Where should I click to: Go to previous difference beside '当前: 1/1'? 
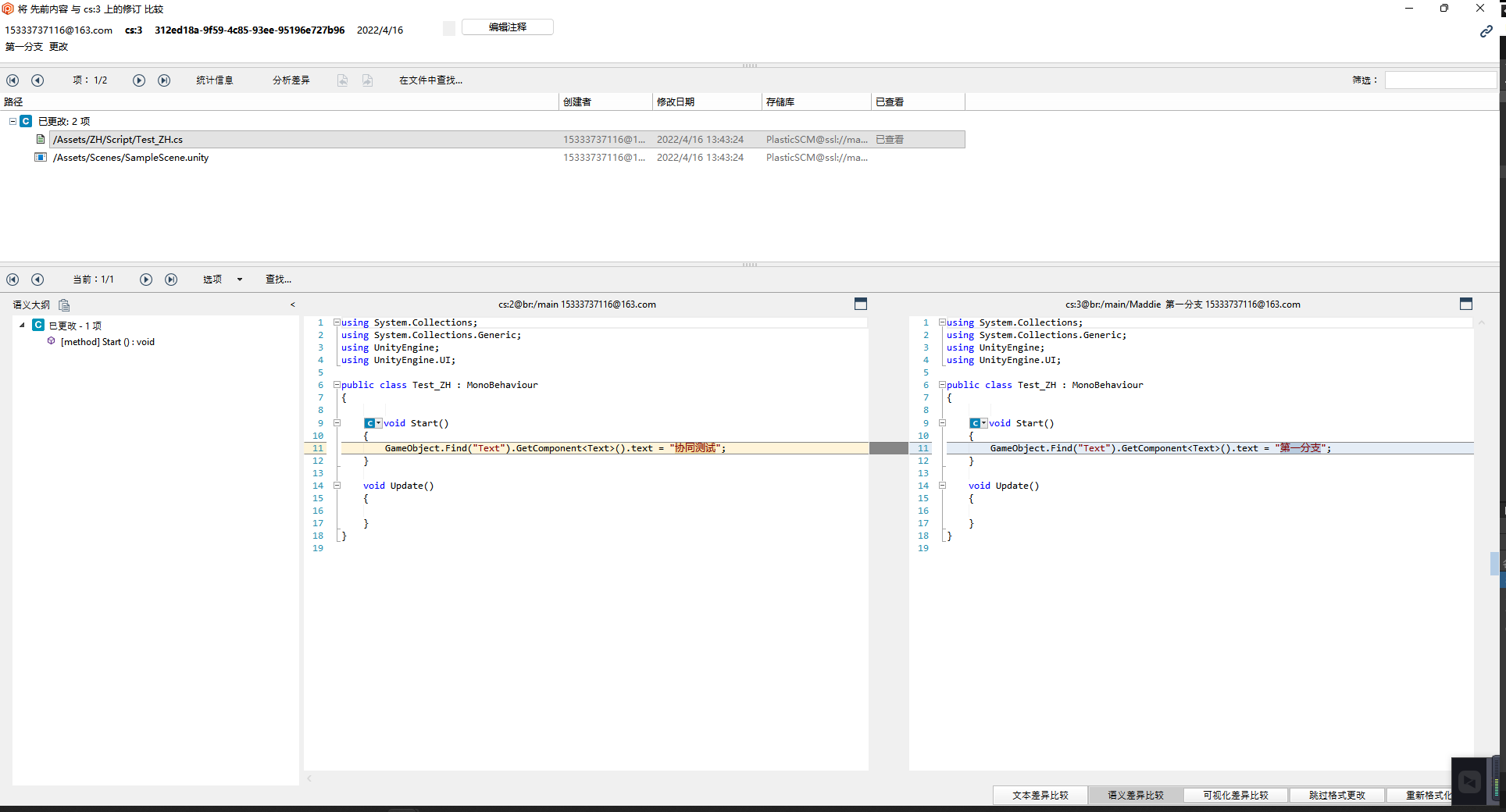click(x=37, y=280)
